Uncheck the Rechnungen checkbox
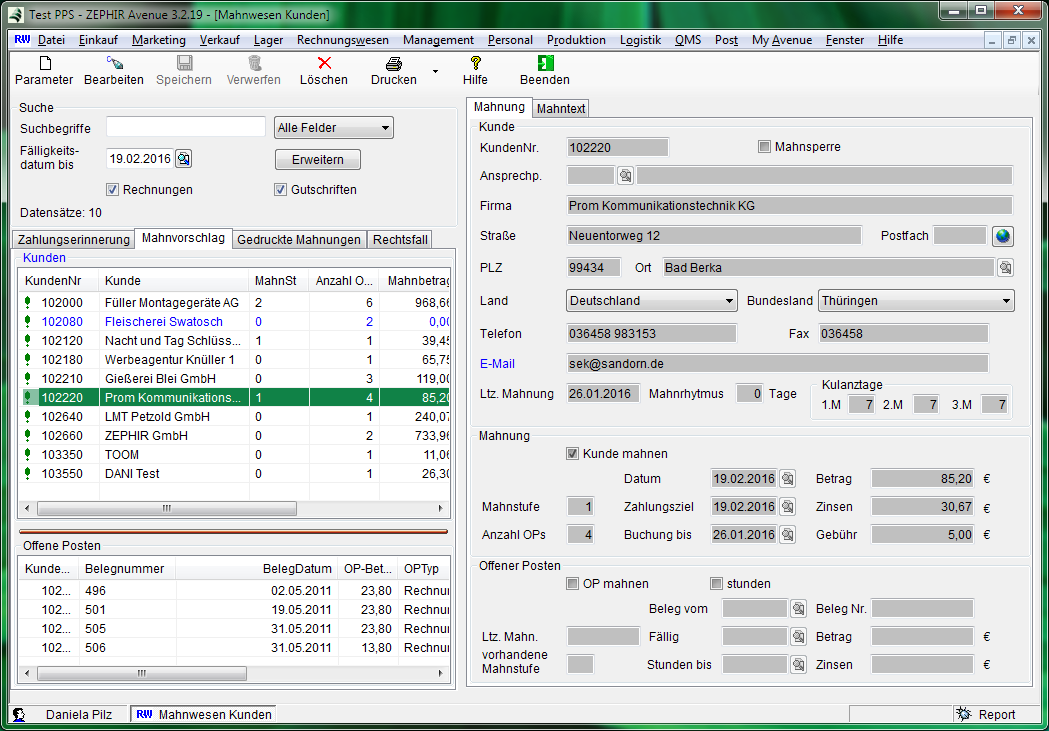The width and height of the screenshot is (1049, 731). (113, 190)
